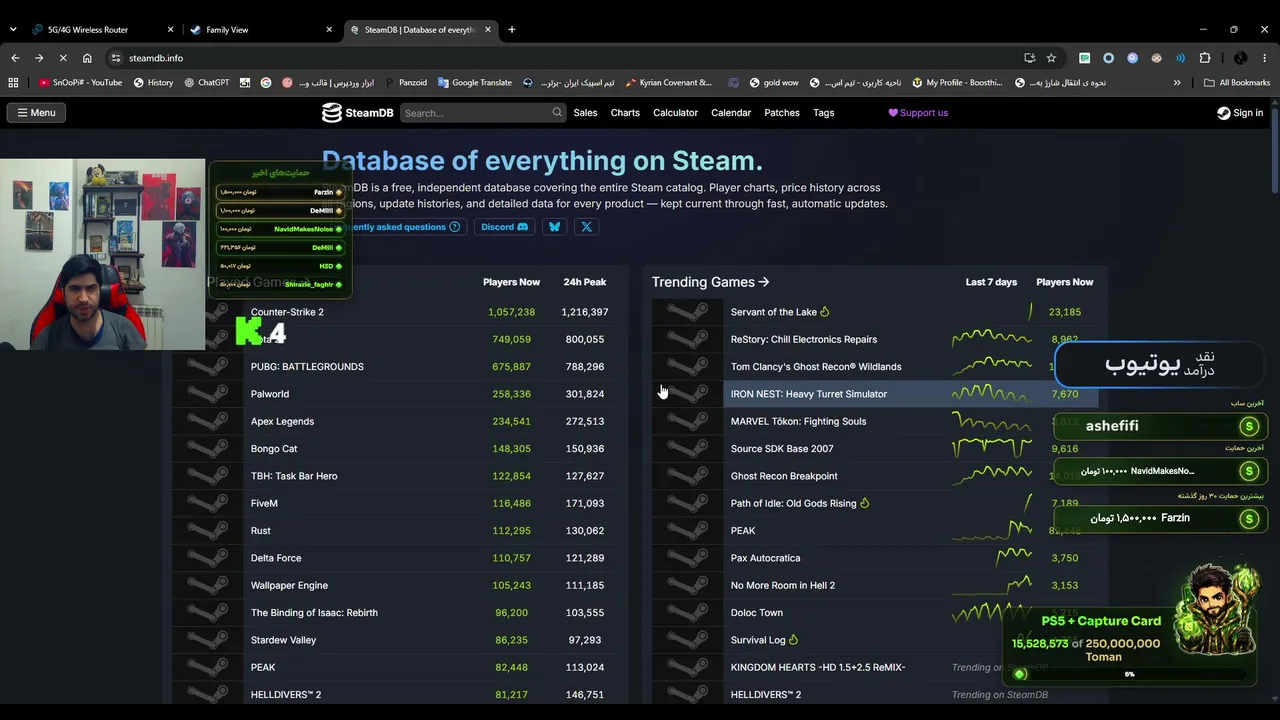This screenshot has width=1280, height=720.
Task: Open the Calendar page
Action: [731, 113]
